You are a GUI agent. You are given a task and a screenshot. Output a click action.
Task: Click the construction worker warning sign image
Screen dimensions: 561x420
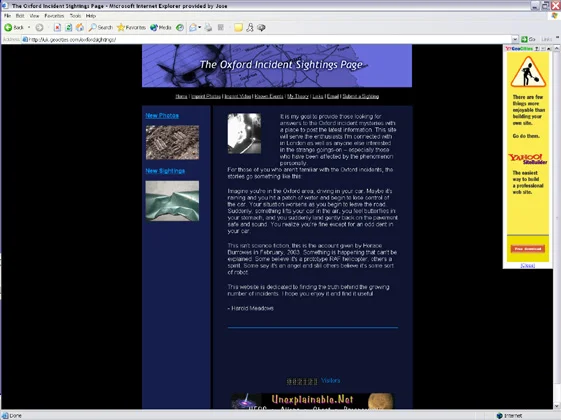pyautogui.click(x=528, y=72)
